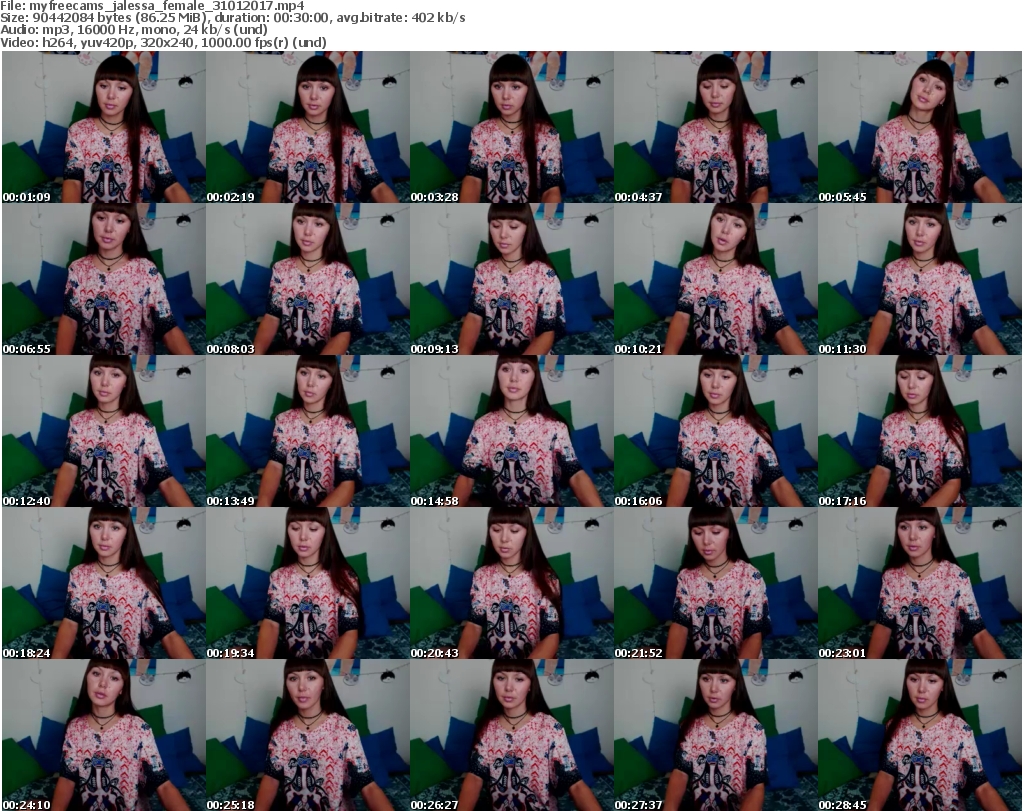1024x811 pixels.
Task: Click the thumbnail at 00:01:09
Action: [x=104, y=127]
